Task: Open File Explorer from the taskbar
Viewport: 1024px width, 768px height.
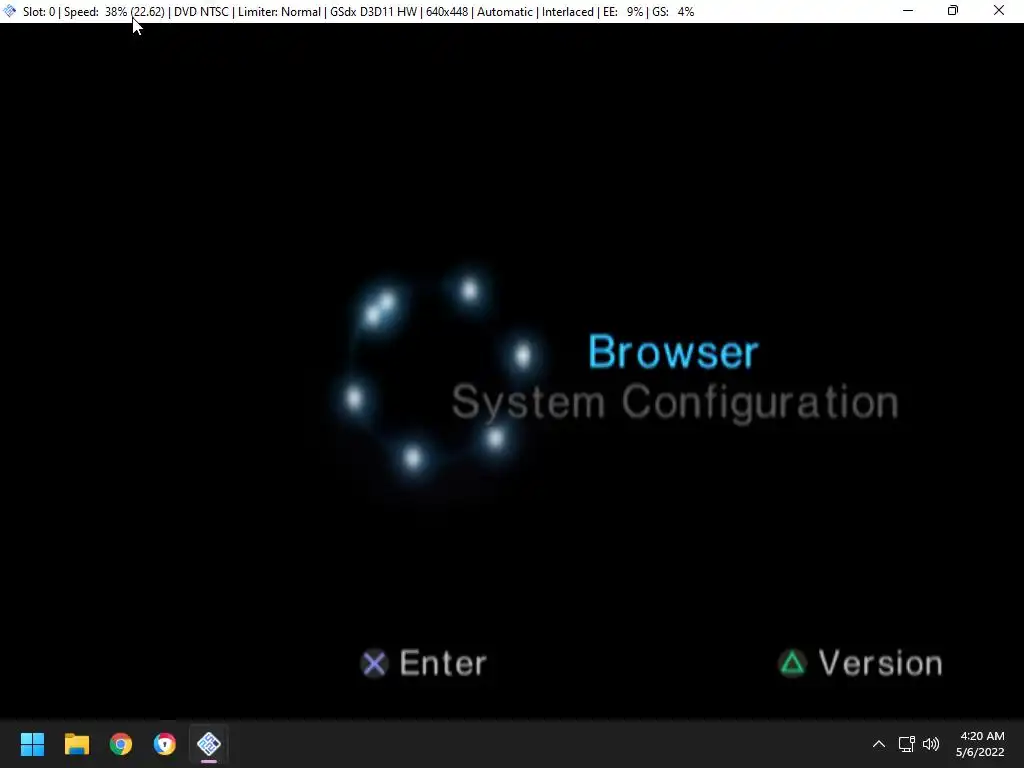Action: click(76, 744)
